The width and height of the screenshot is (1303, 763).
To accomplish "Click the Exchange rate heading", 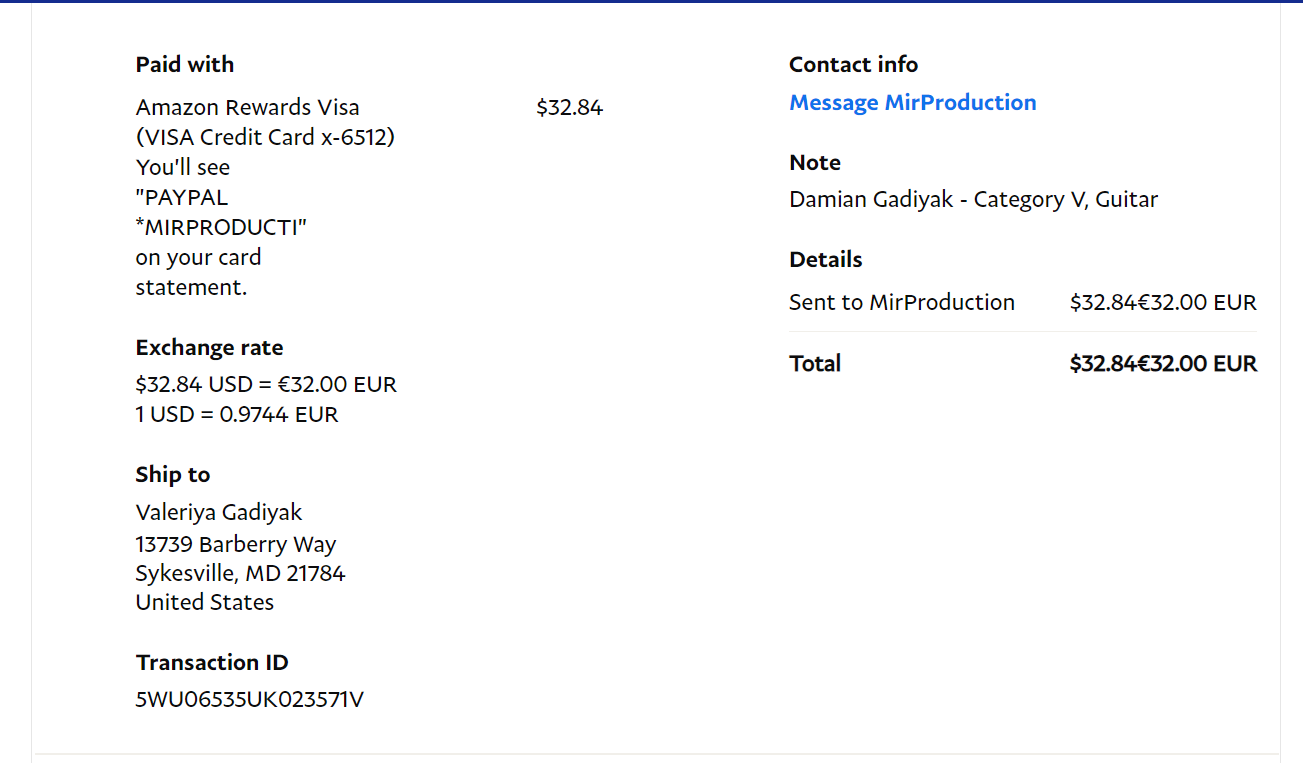I will tap(209, 348).
